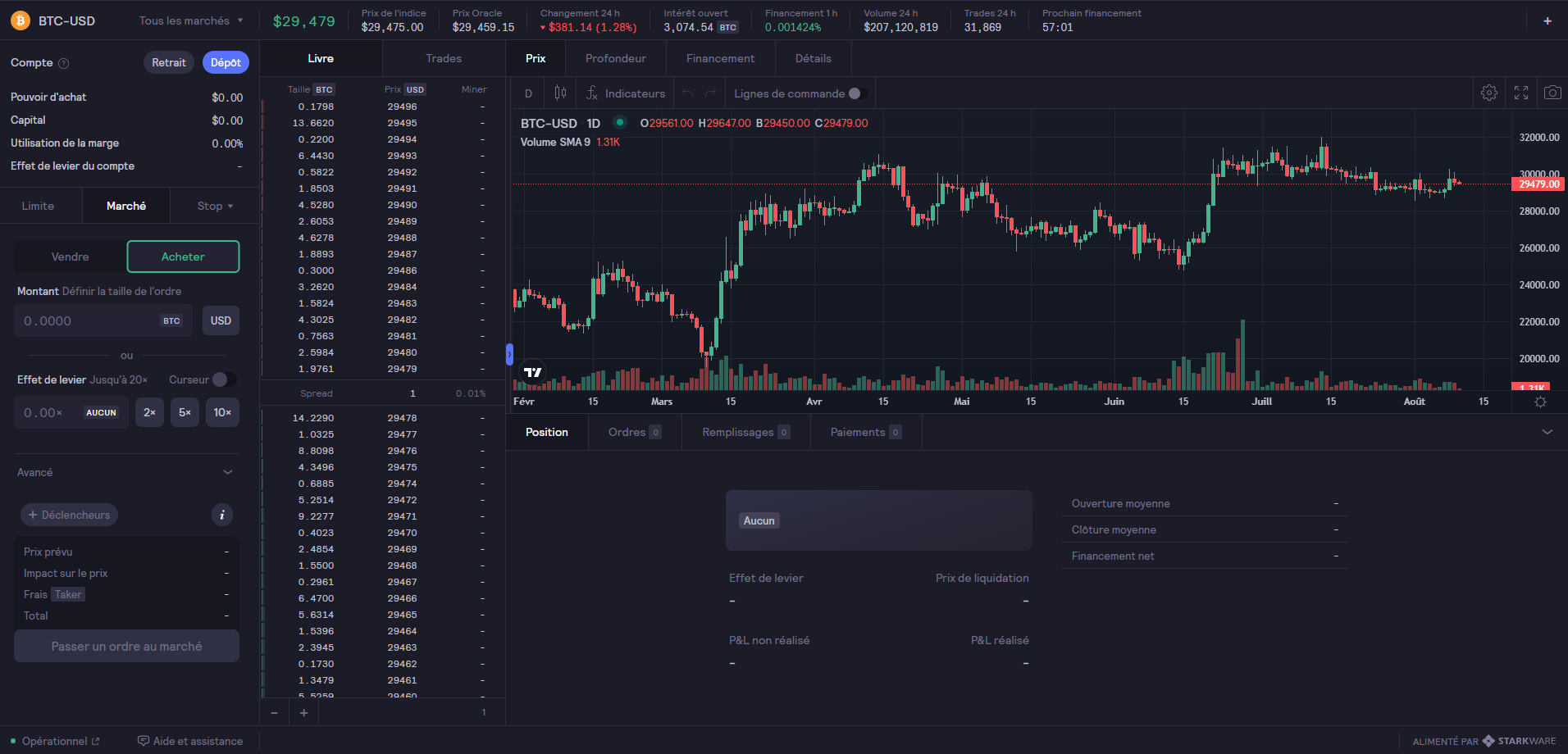Select the Vendre side button
This screenshot has width=1568, height=754.
click(71, 257)
